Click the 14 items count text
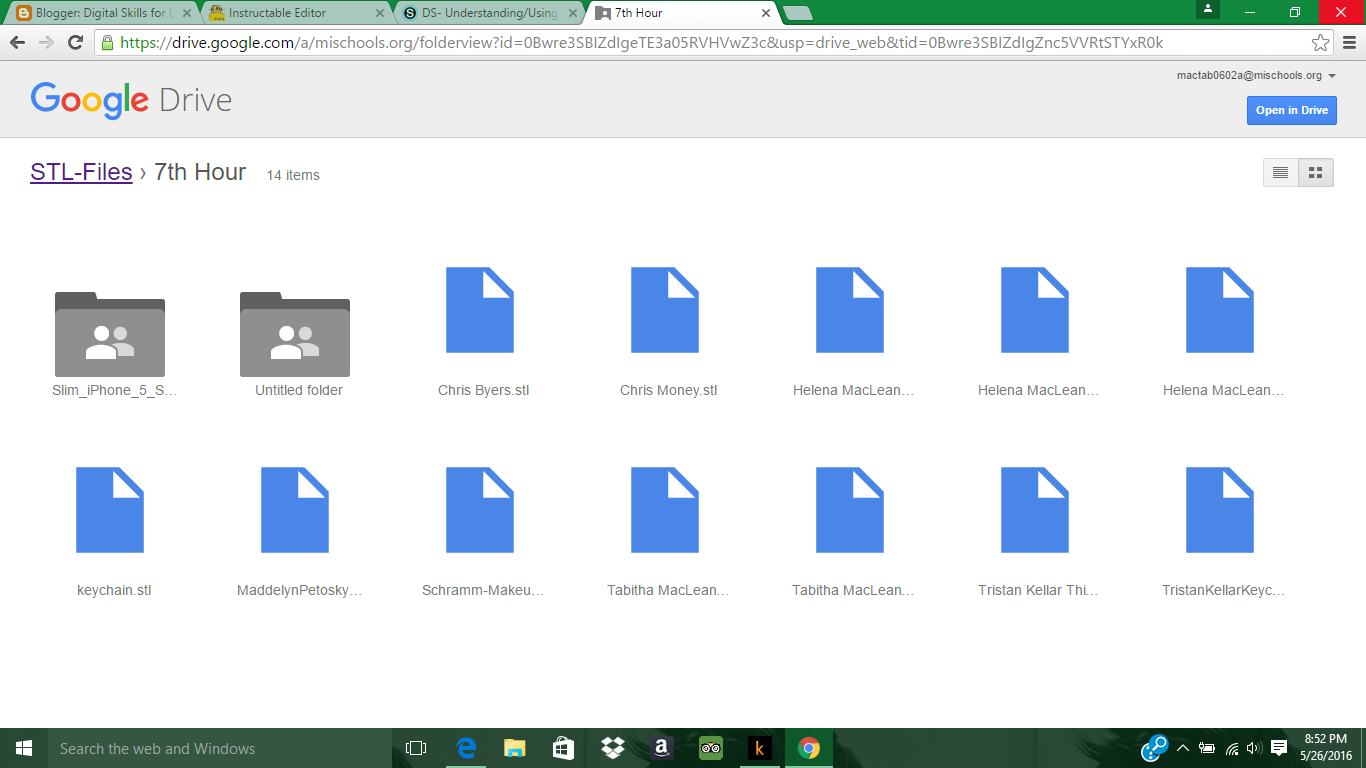 pyautogui.click(x=293, y=175)
